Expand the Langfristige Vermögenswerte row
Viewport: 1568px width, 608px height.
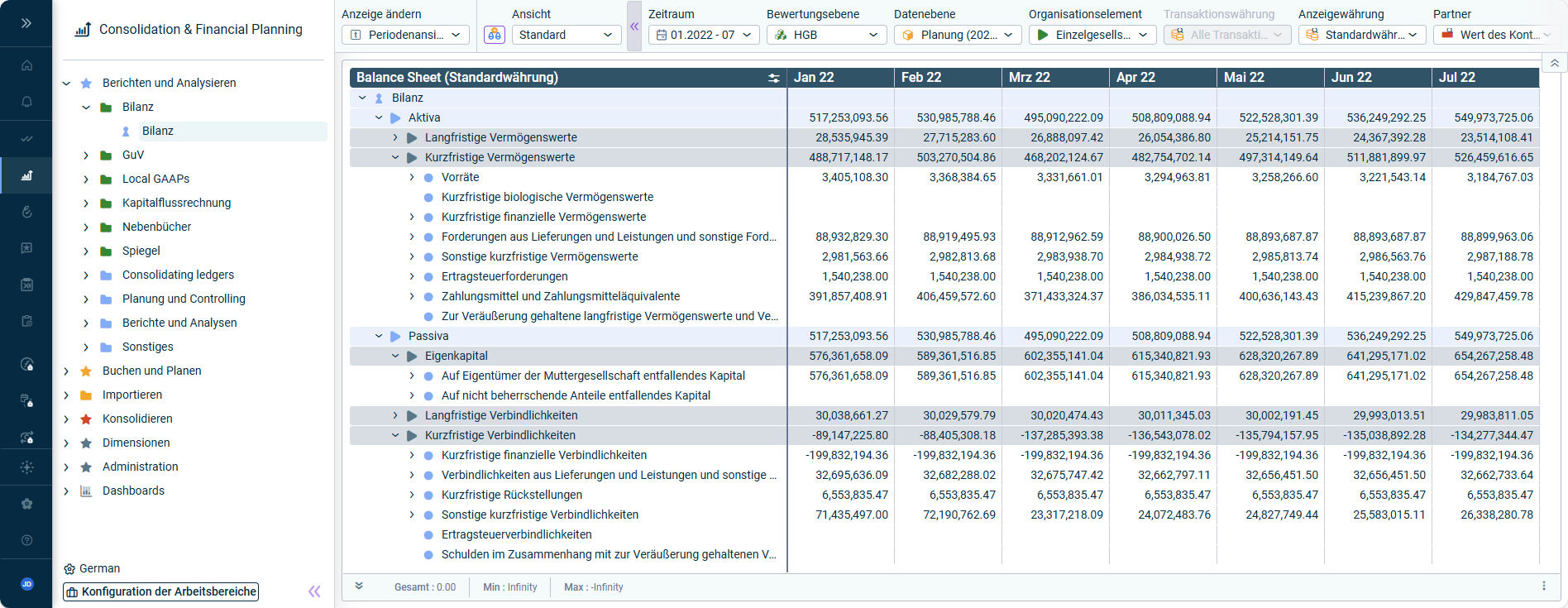(395, 137)
